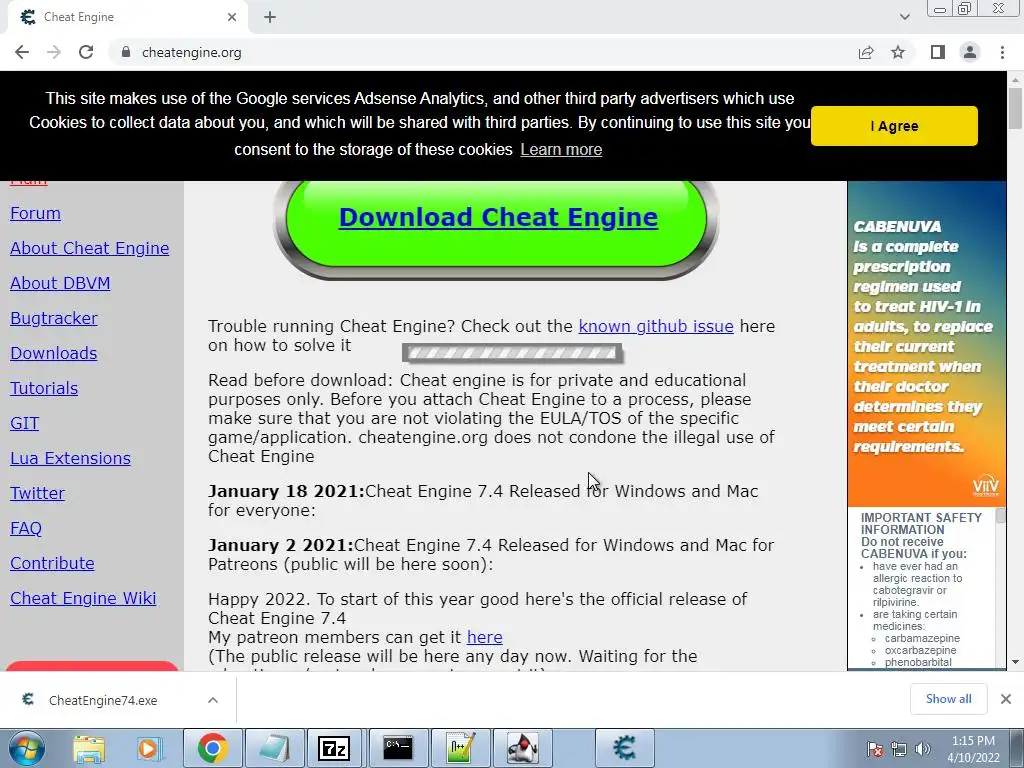Screen dimensions: 1024x768
Task: Bookmark this page with the star icon
Action: click(898, 52)
